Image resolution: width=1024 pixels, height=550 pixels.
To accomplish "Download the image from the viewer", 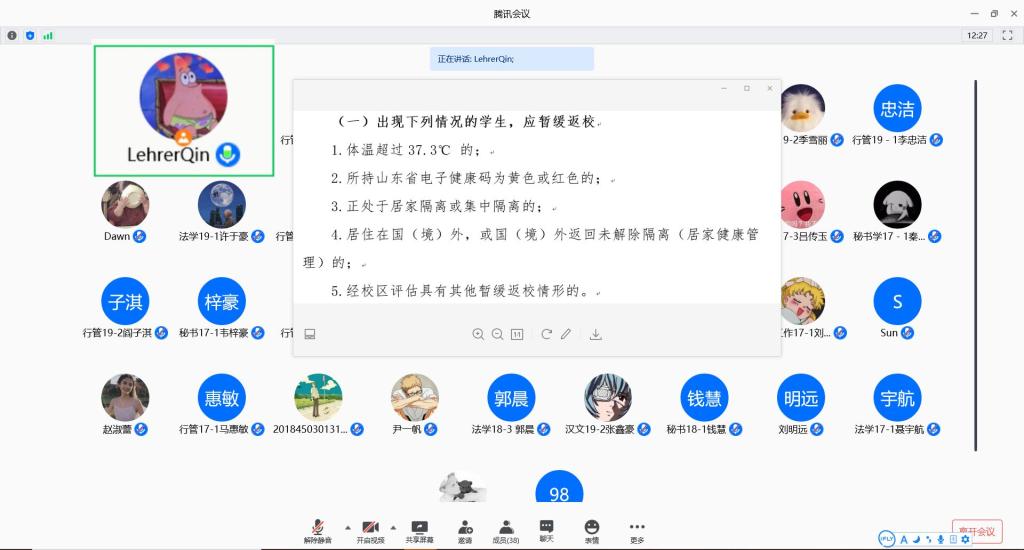I will pyautogui.click(x=596, y=334).
